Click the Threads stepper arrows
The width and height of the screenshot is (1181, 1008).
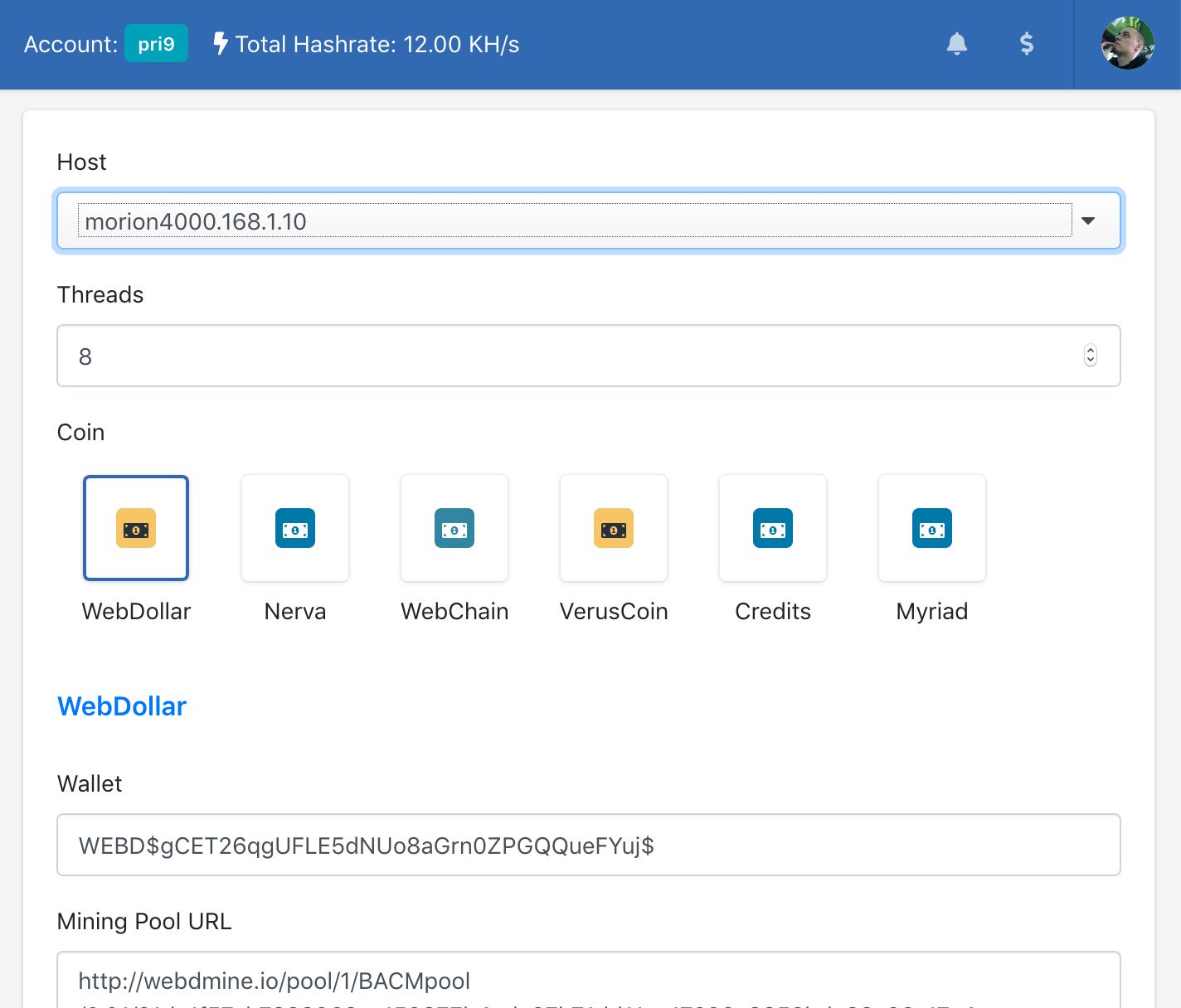click(x=1091, y=356)
